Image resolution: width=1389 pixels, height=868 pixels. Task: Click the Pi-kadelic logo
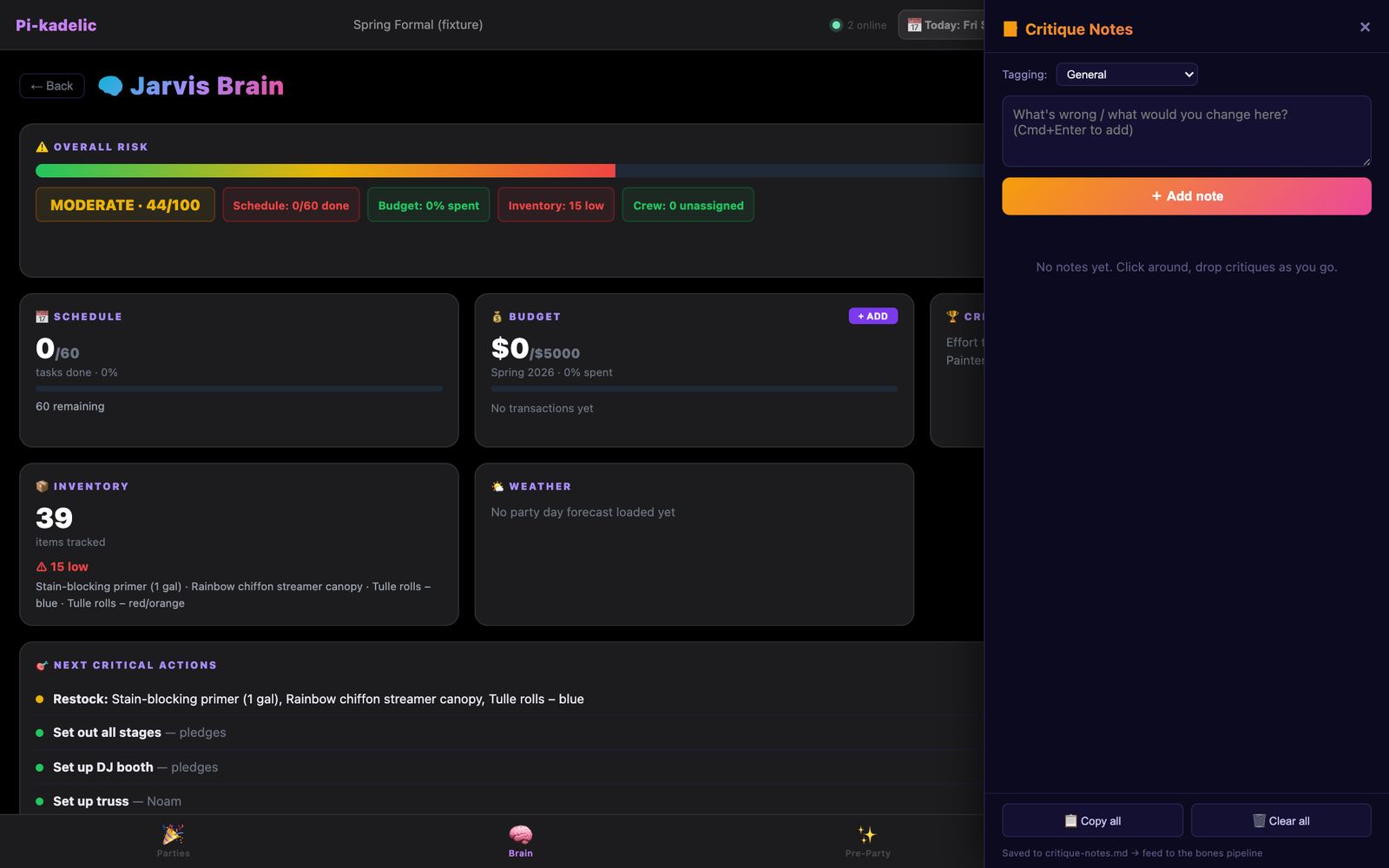[56, 25]
